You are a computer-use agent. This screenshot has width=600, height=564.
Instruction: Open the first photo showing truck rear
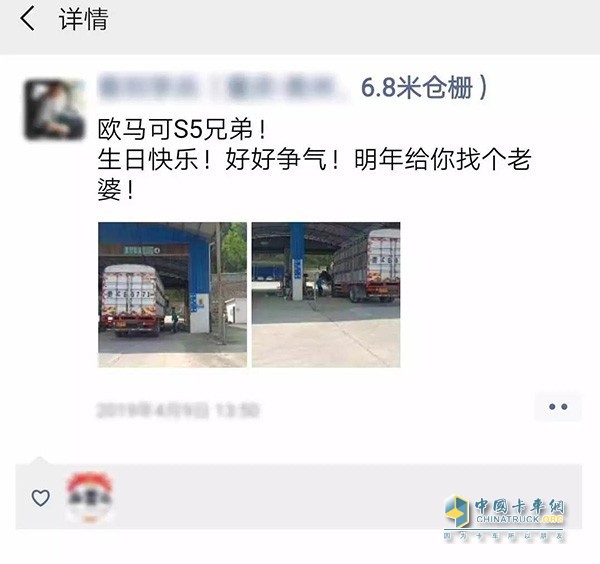(x=173, y=295)
